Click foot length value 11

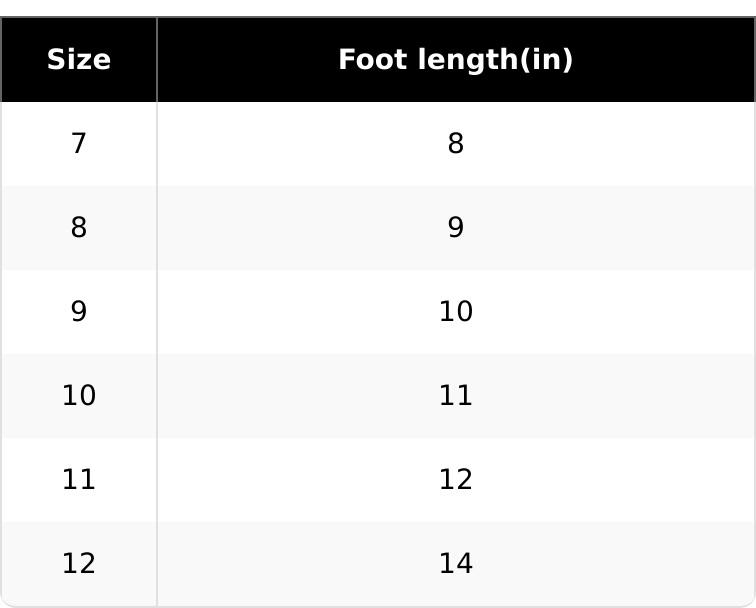[455, 396]
